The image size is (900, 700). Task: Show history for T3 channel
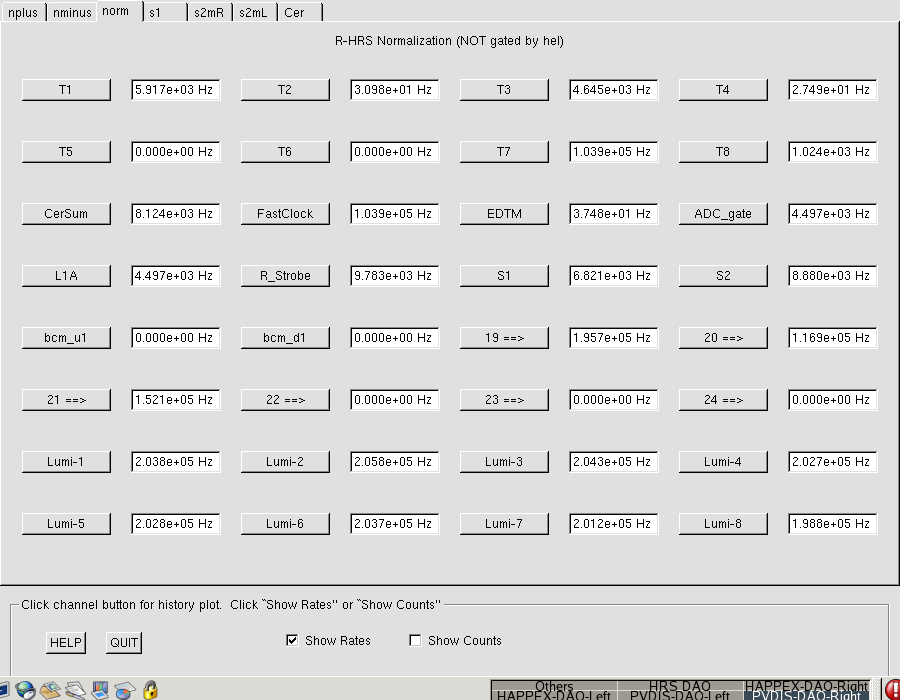coord(504,90)
